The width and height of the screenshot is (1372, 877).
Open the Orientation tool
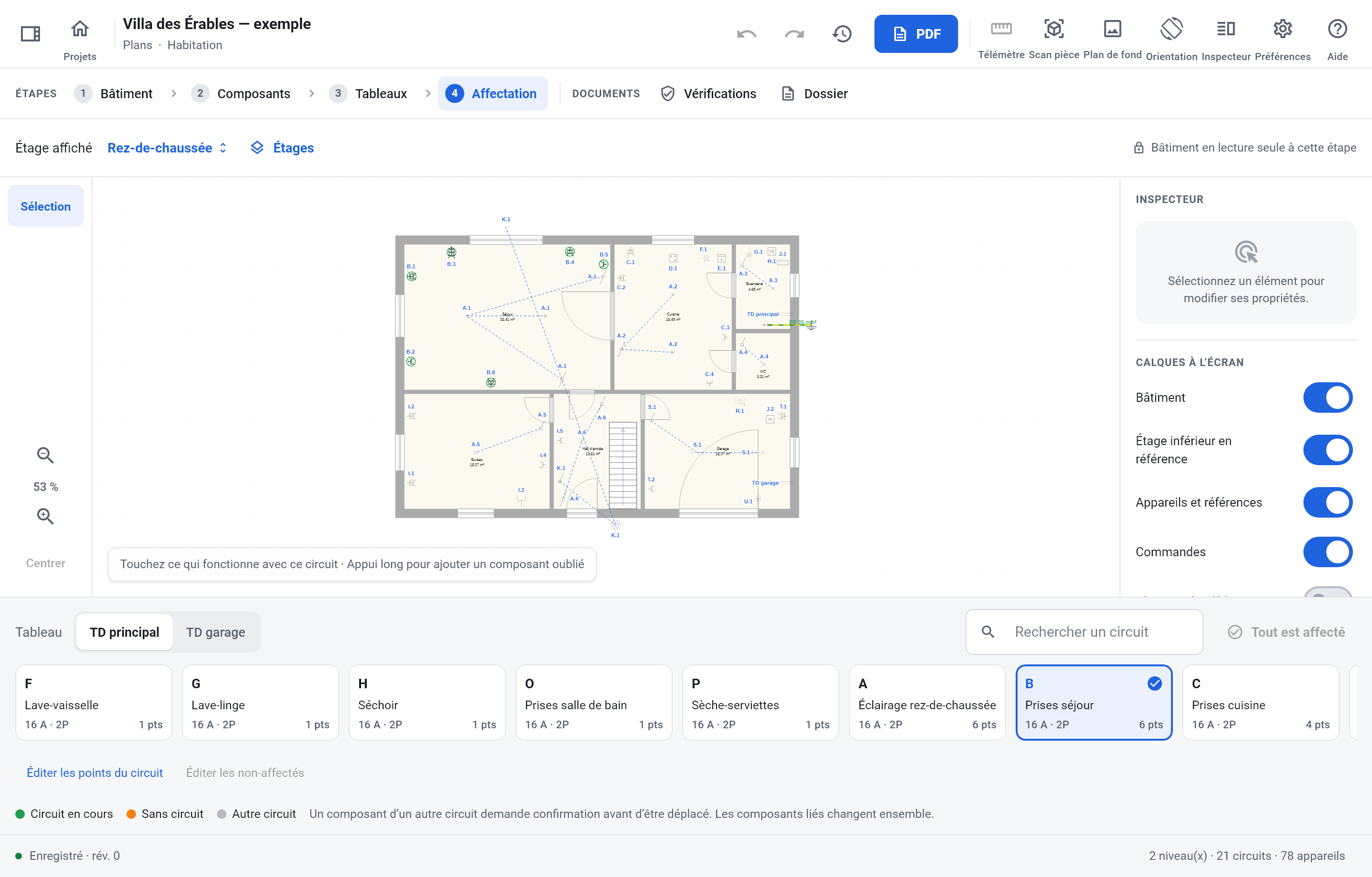point(1171,29)
